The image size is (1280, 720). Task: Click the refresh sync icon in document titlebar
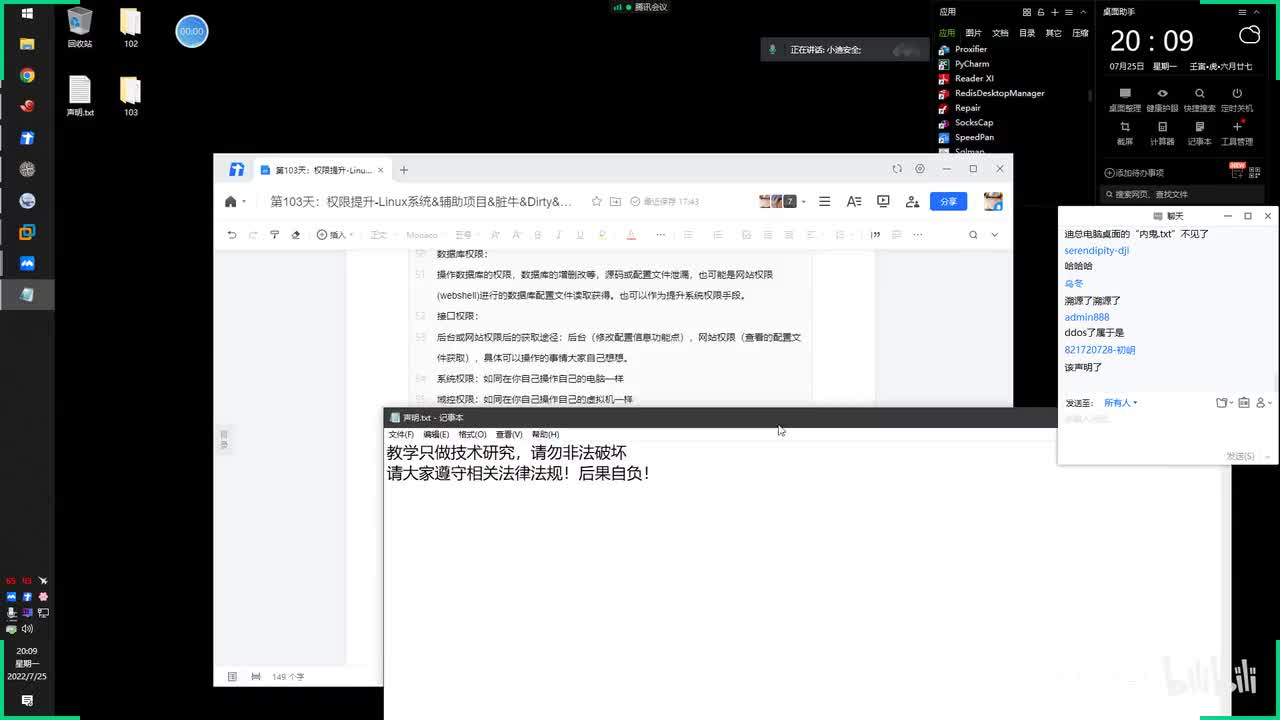coord(897,169)
